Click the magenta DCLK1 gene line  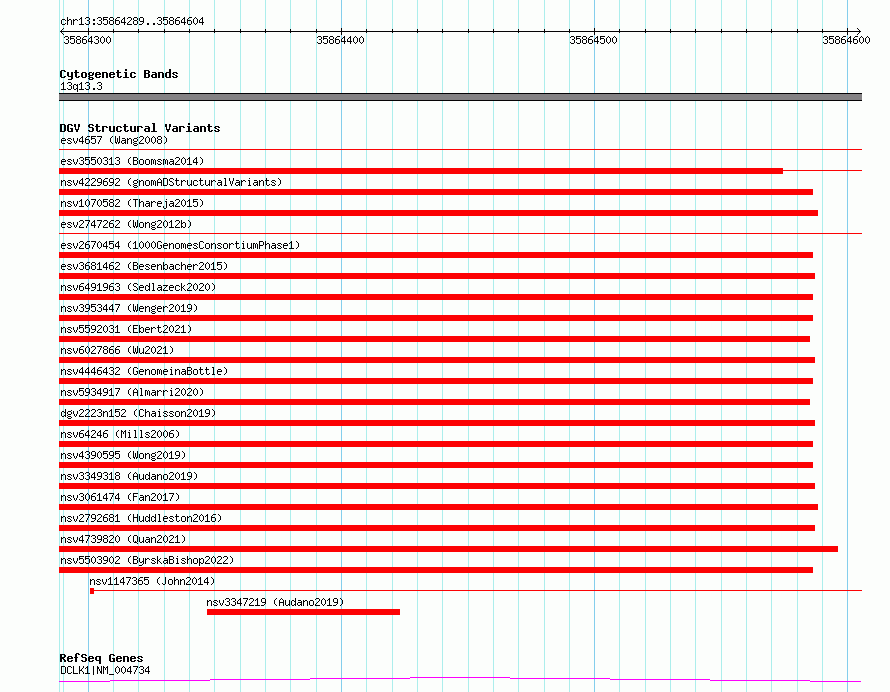pos(460,679)
